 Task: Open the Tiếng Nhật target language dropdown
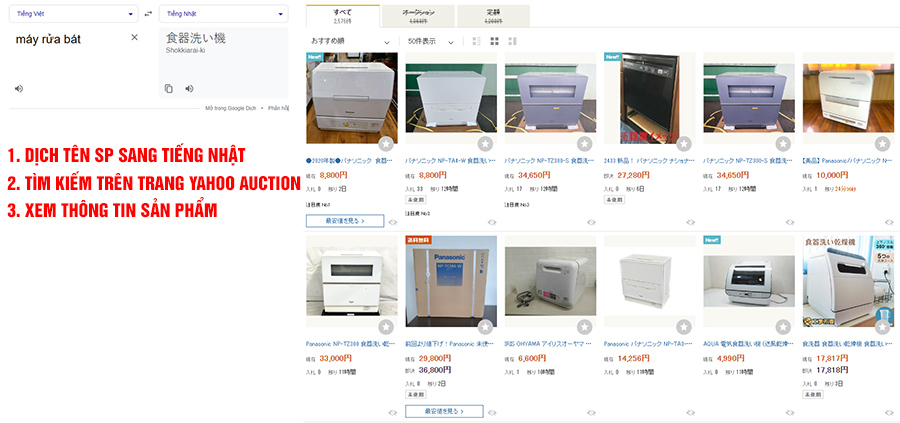point(224,14)
